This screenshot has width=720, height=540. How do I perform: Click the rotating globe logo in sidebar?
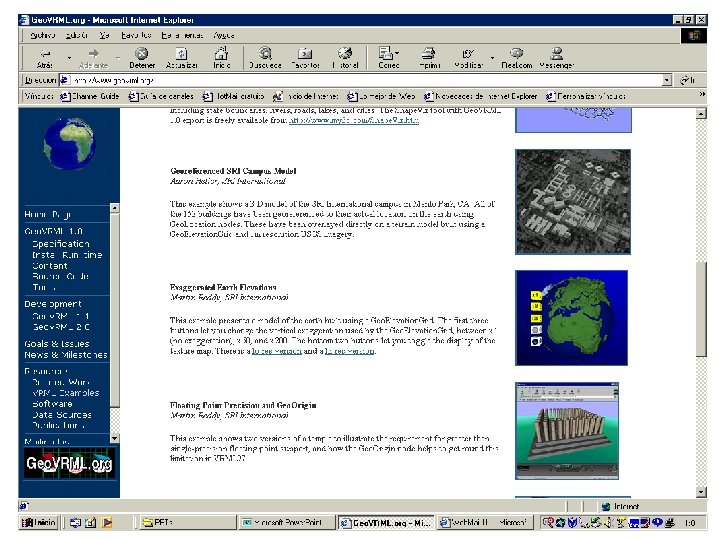(69, 144)
